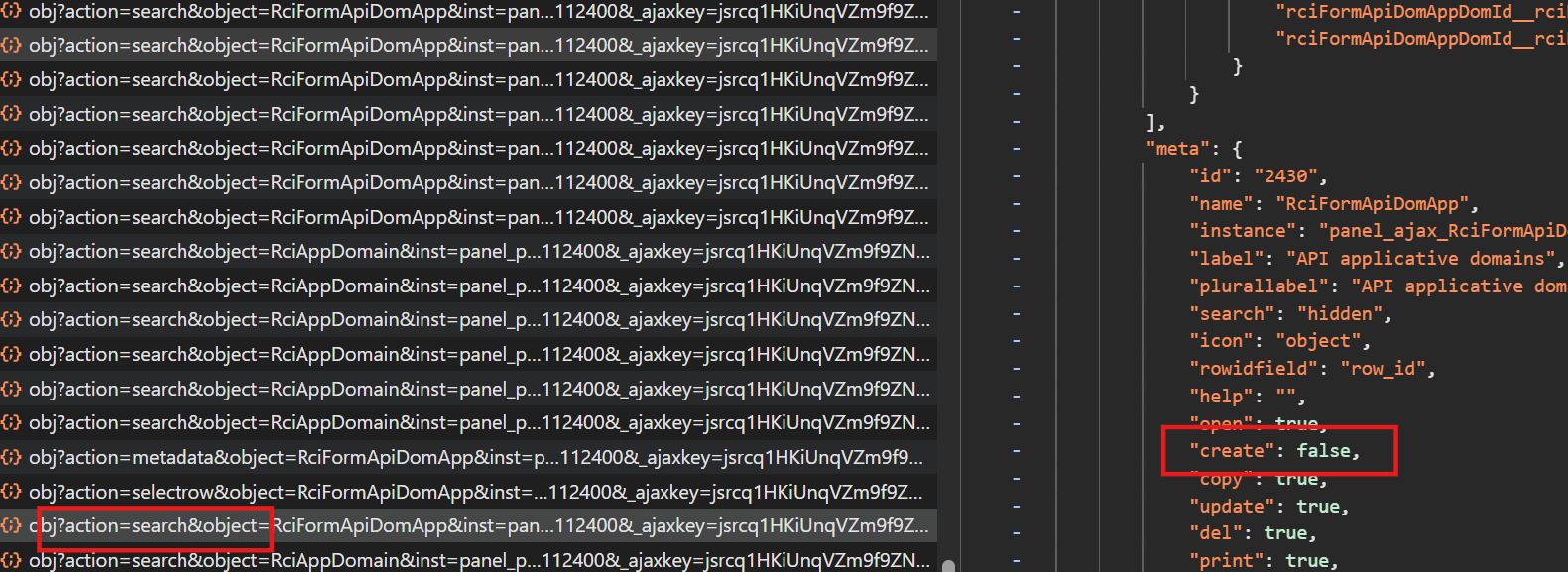1568x572 pixels.
Task: Click the "rowidfield": "row_id" JSON line
Action: click(1311, 369)
